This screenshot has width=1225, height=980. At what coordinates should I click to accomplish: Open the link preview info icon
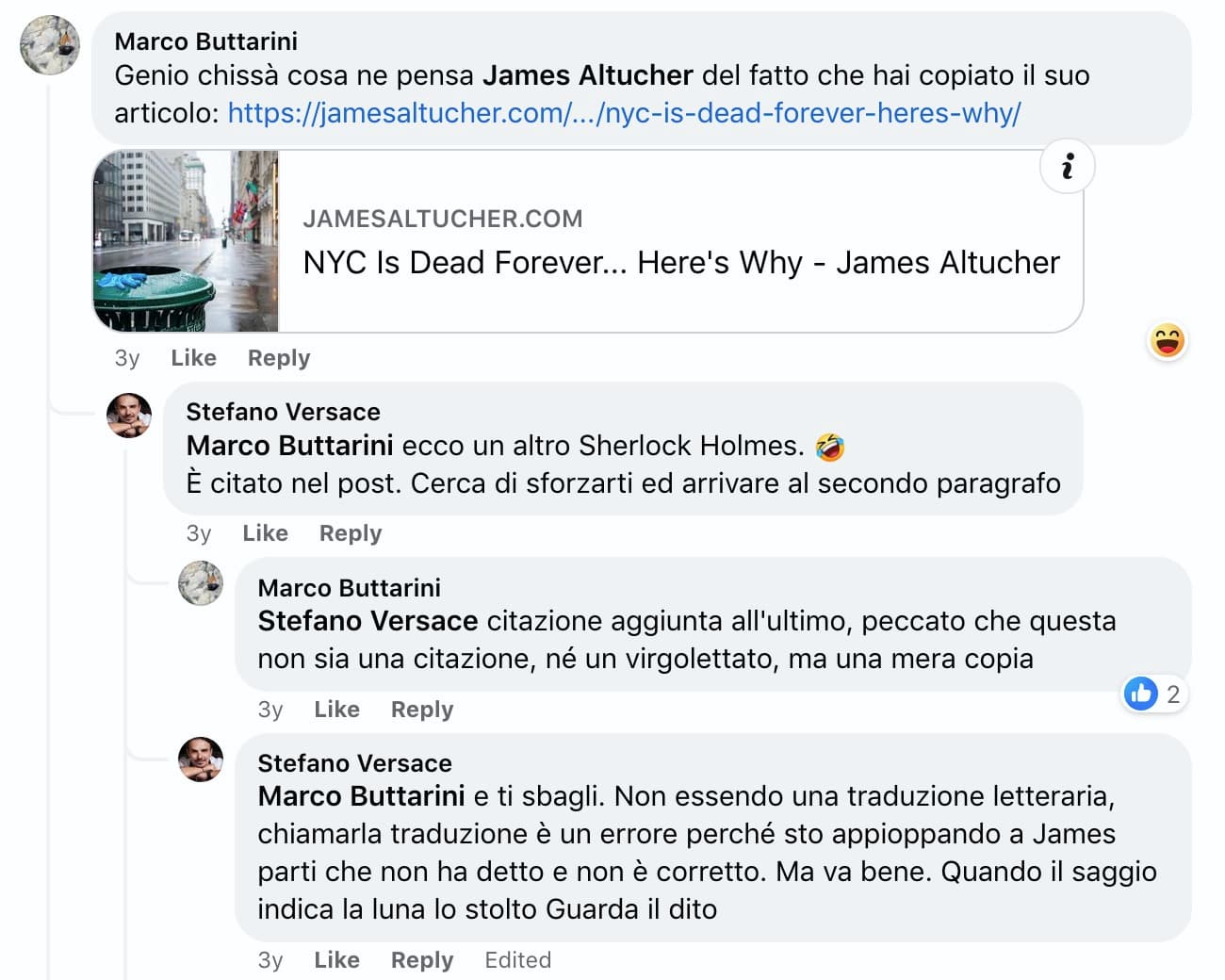point(1067,167)
